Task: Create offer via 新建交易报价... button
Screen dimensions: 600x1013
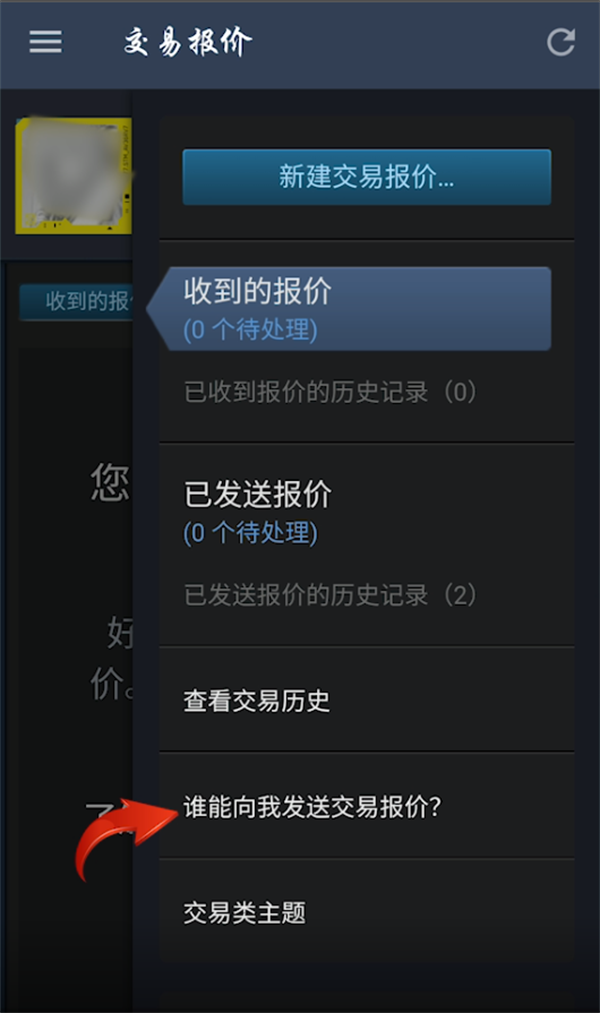Action: coord(367,177)
